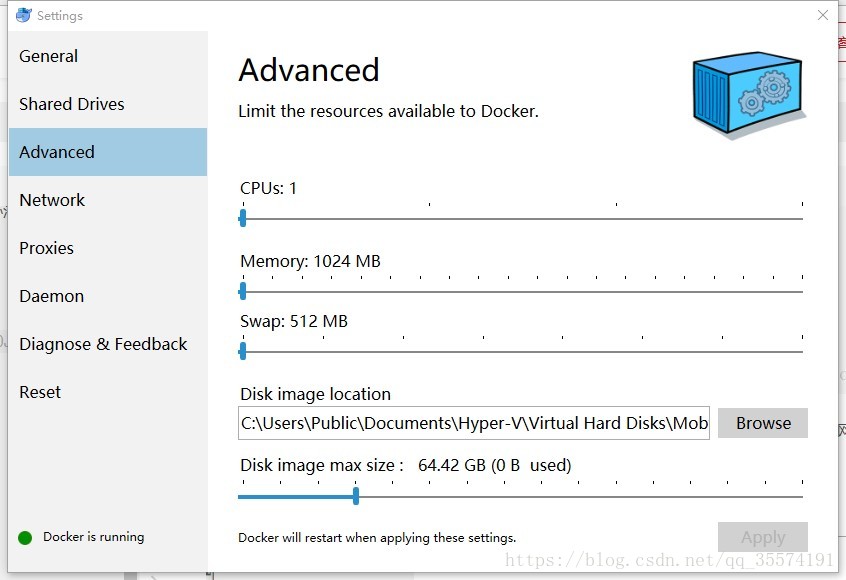Click the Memory slider handle
This screenshot has height=580, width=846.
pos(243,291)
